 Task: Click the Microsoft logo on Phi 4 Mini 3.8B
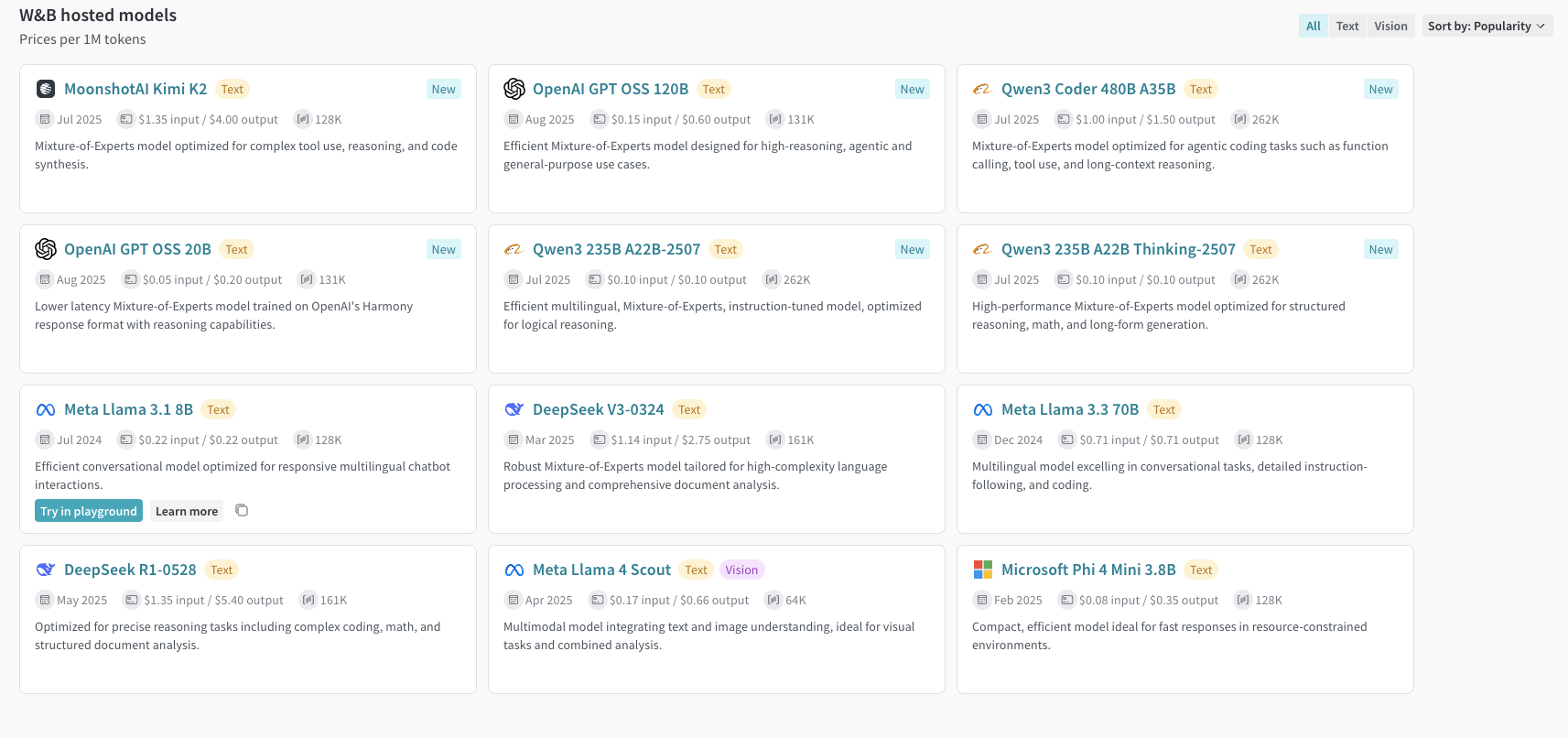pos(983,570)
